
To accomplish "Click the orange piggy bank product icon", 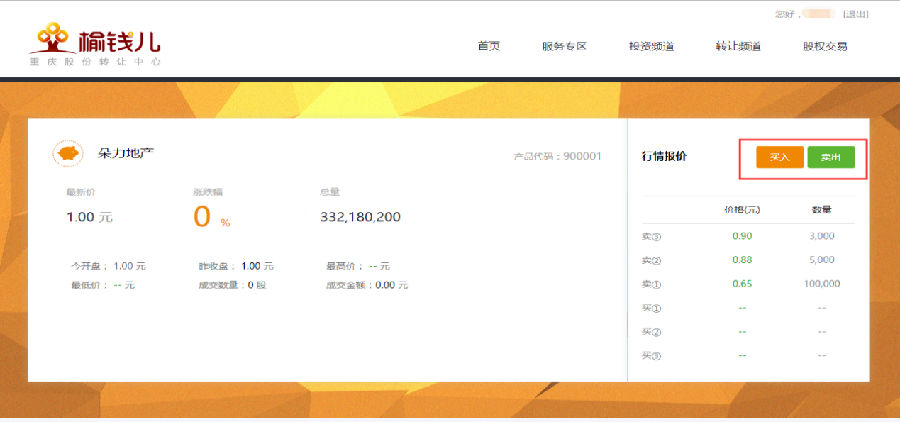I will coord(68,154).
